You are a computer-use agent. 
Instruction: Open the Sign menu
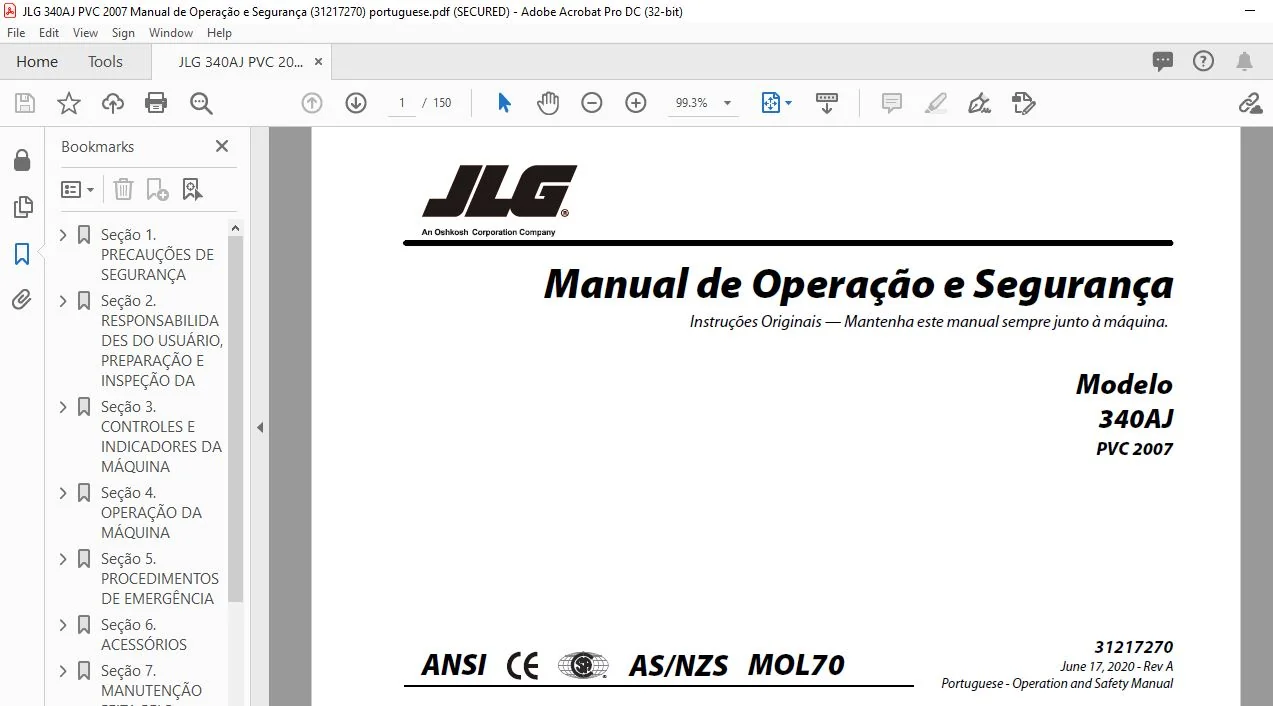pos(123,33)
